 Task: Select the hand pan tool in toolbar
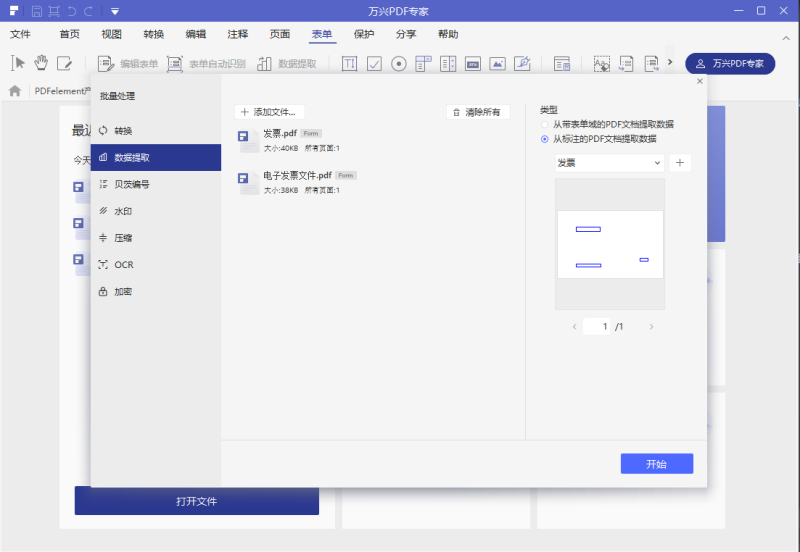point(41,63)
